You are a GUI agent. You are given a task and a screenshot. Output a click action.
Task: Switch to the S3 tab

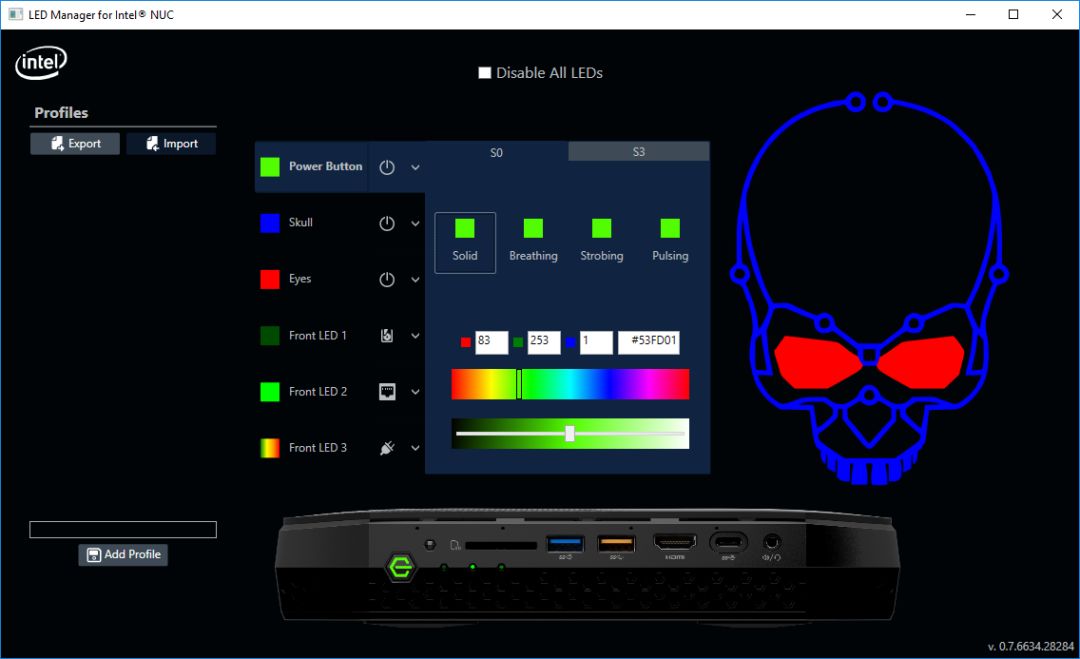coord(638,152)
